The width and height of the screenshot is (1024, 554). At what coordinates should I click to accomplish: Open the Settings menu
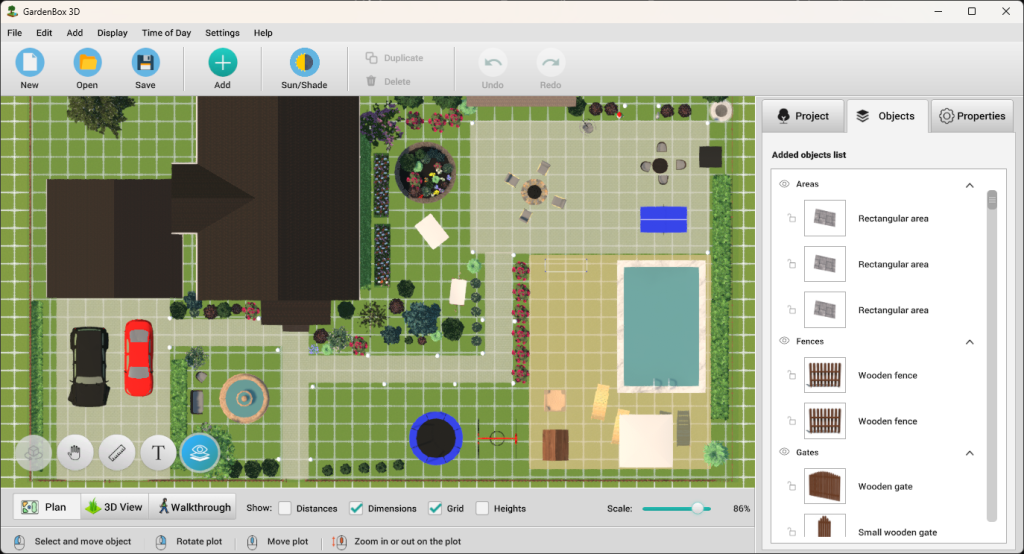coord(222,33)
